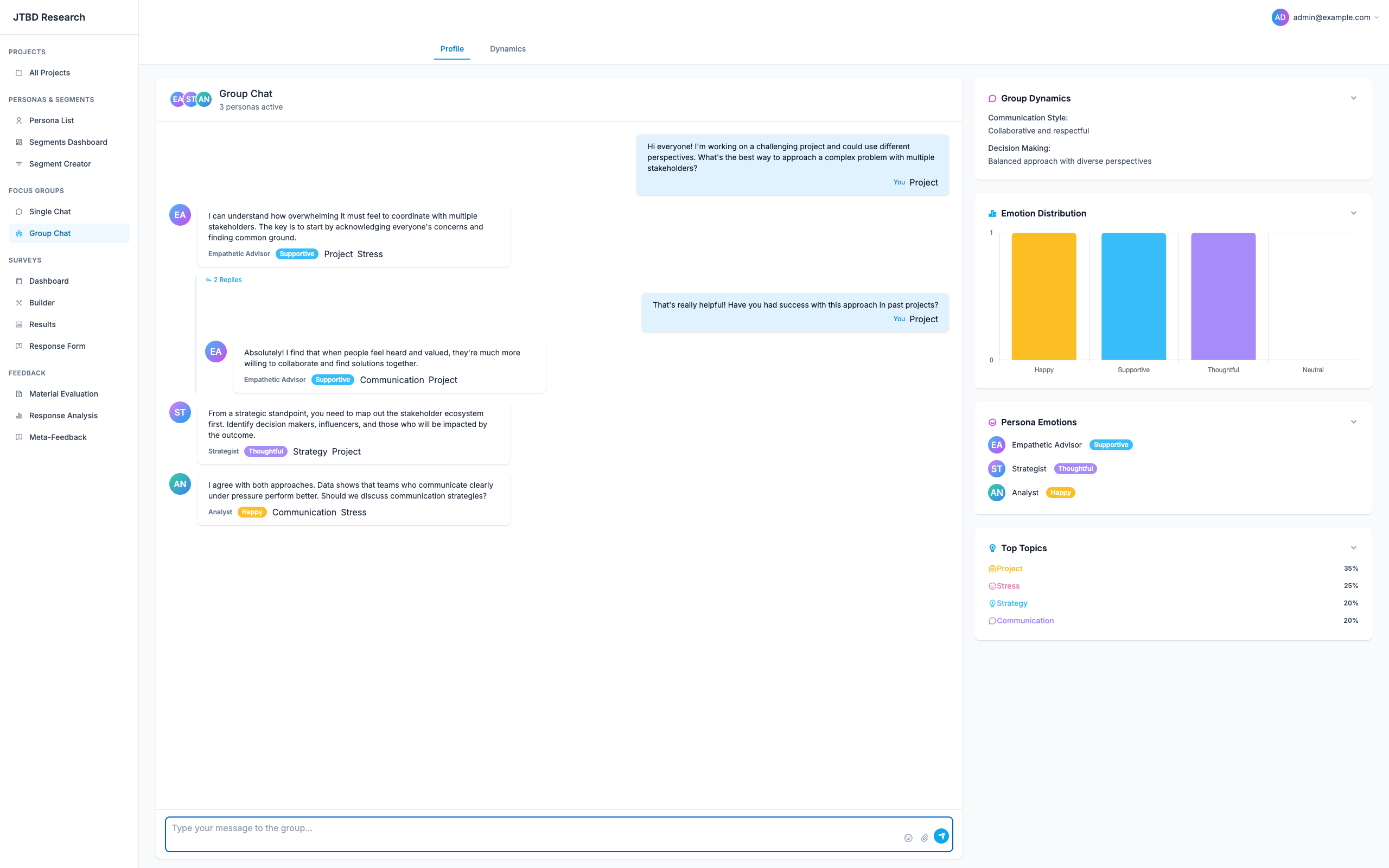Click the Persona Emotions smiley icon
Viewport: 1389px width, 868px height.
[992, 422]
